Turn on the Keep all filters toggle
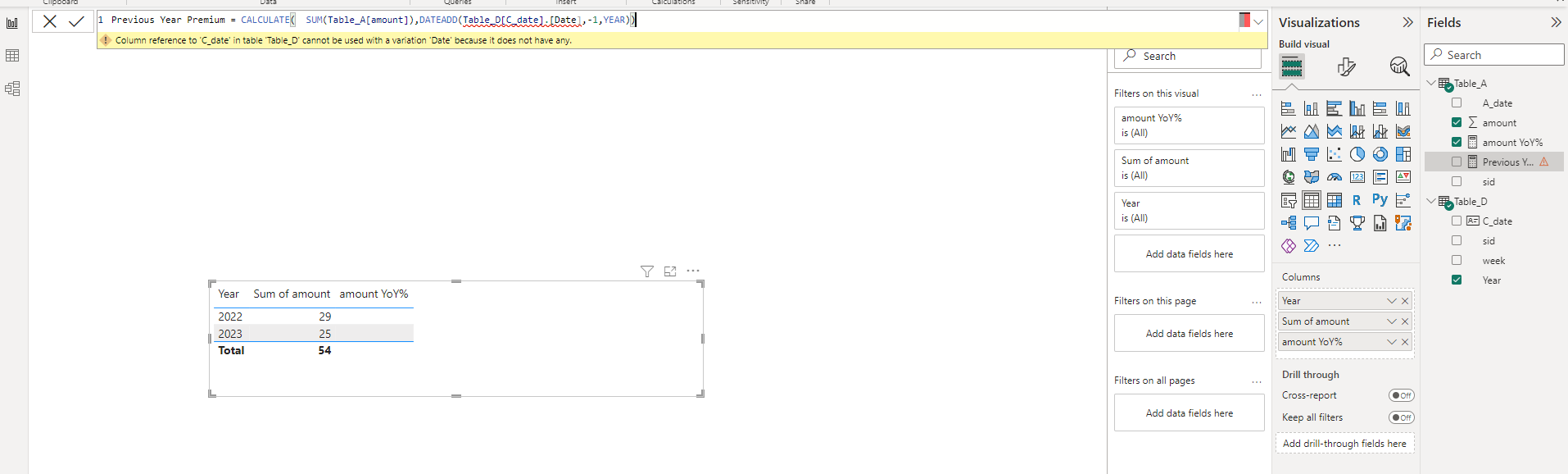Image resolution: width=1568 pixels, height=474 pixels. (1402, 417)
